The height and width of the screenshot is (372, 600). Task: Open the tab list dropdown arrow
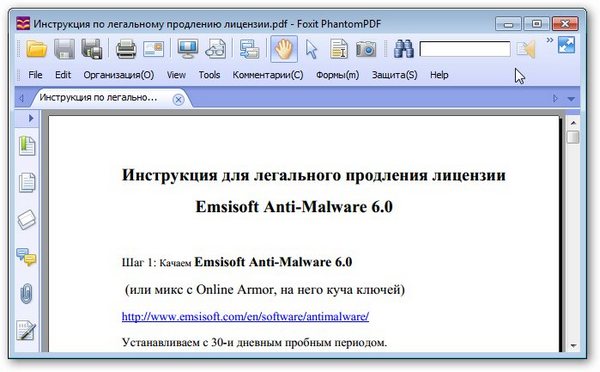pos(571,99)
